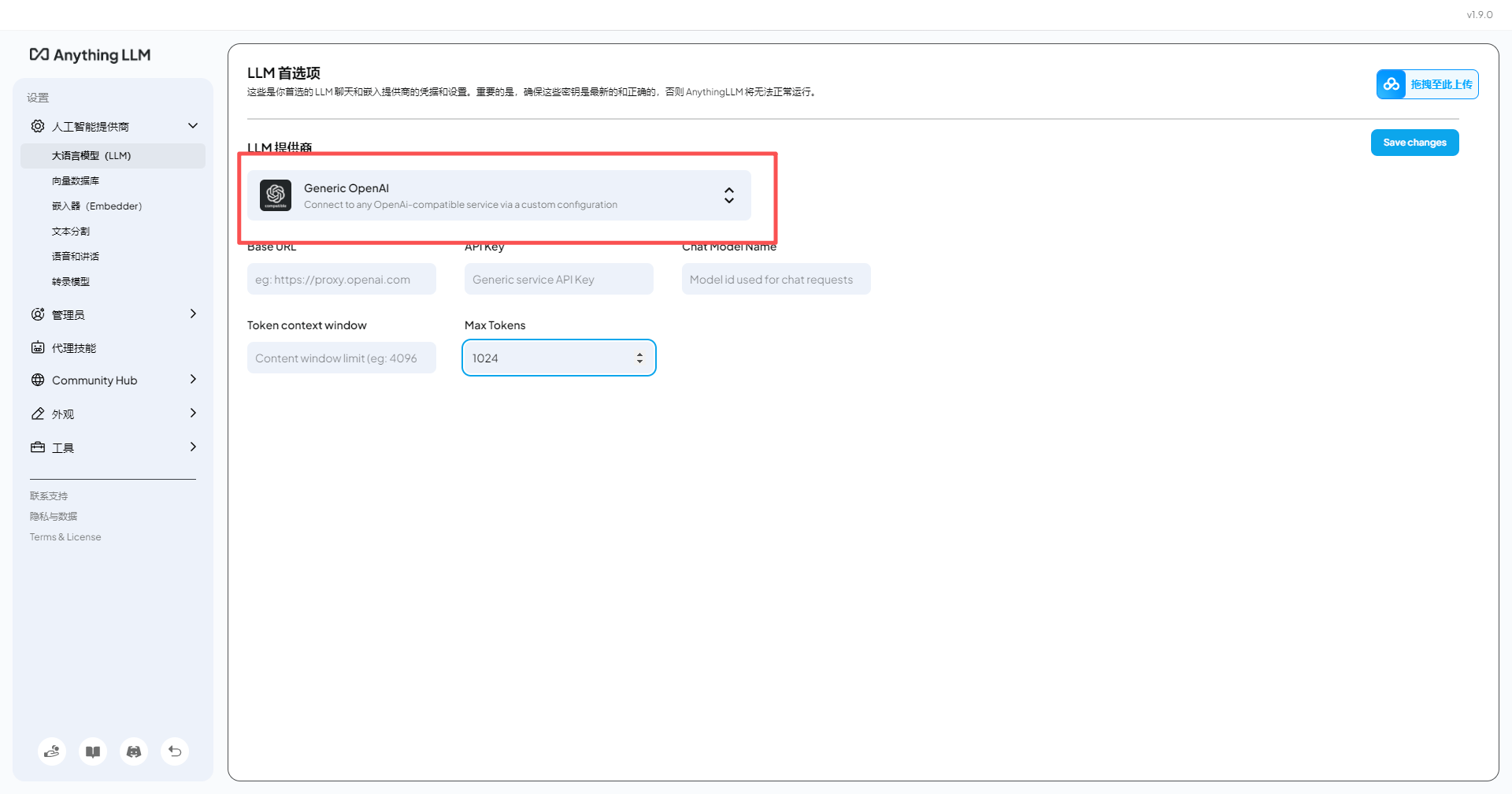Open the support/donate hand icon
1512x794 pixels.
tap(52, 751)
